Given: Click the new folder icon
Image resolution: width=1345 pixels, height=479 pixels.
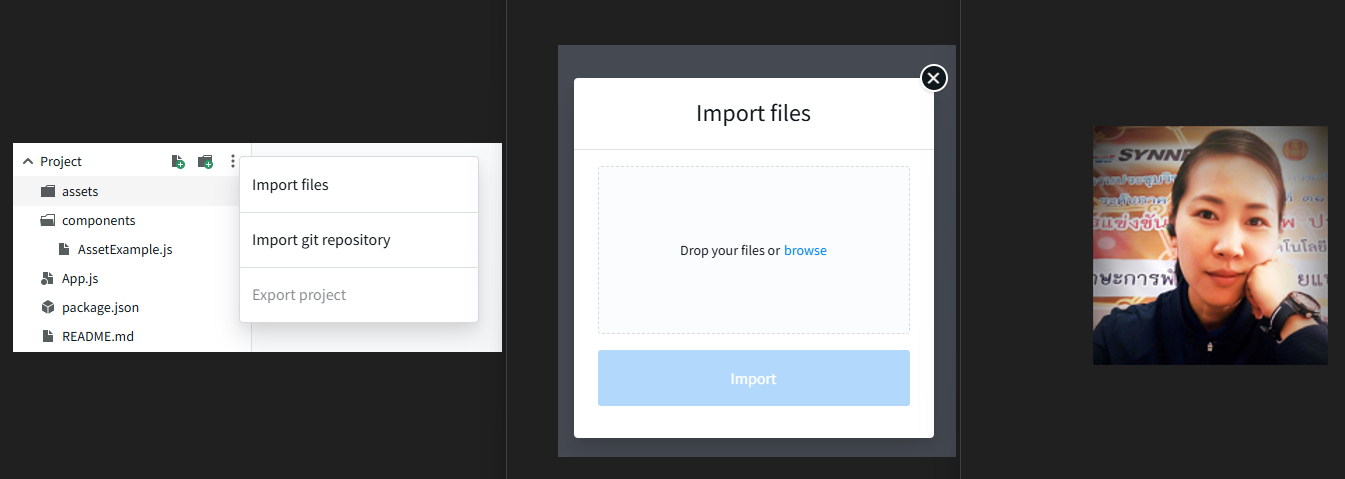Looking at the screenshot, I should pos(205,161).
